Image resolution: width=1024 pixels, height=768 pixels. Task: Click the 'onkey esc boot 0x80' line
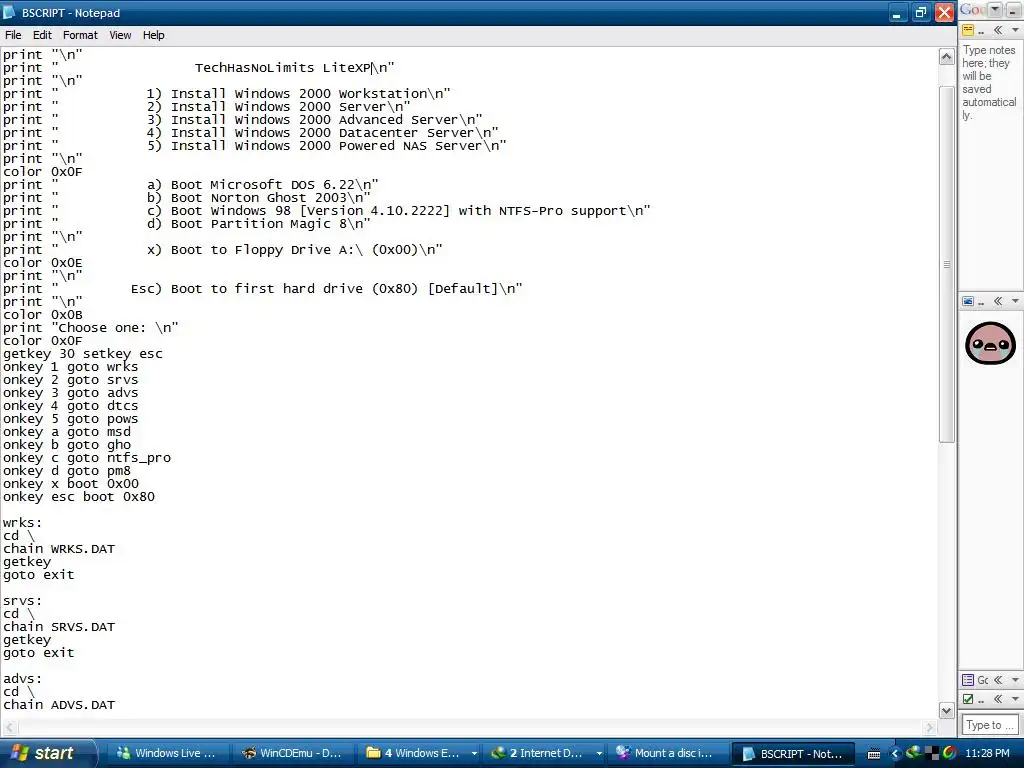[x=79, y=497]
